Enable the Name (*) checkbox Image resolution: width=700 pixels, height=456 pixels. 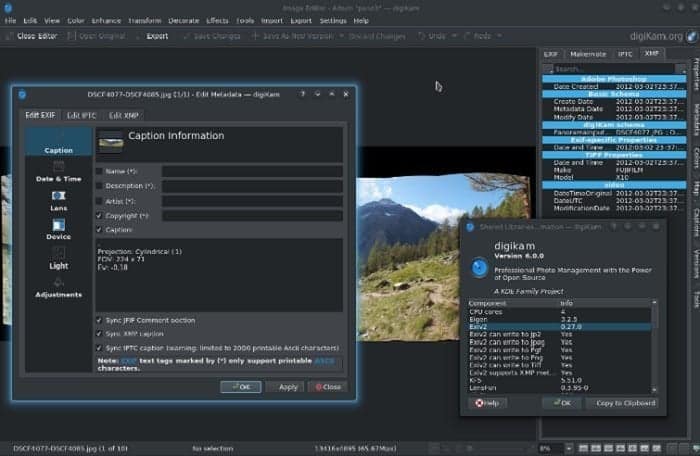[x=99, y=172]
